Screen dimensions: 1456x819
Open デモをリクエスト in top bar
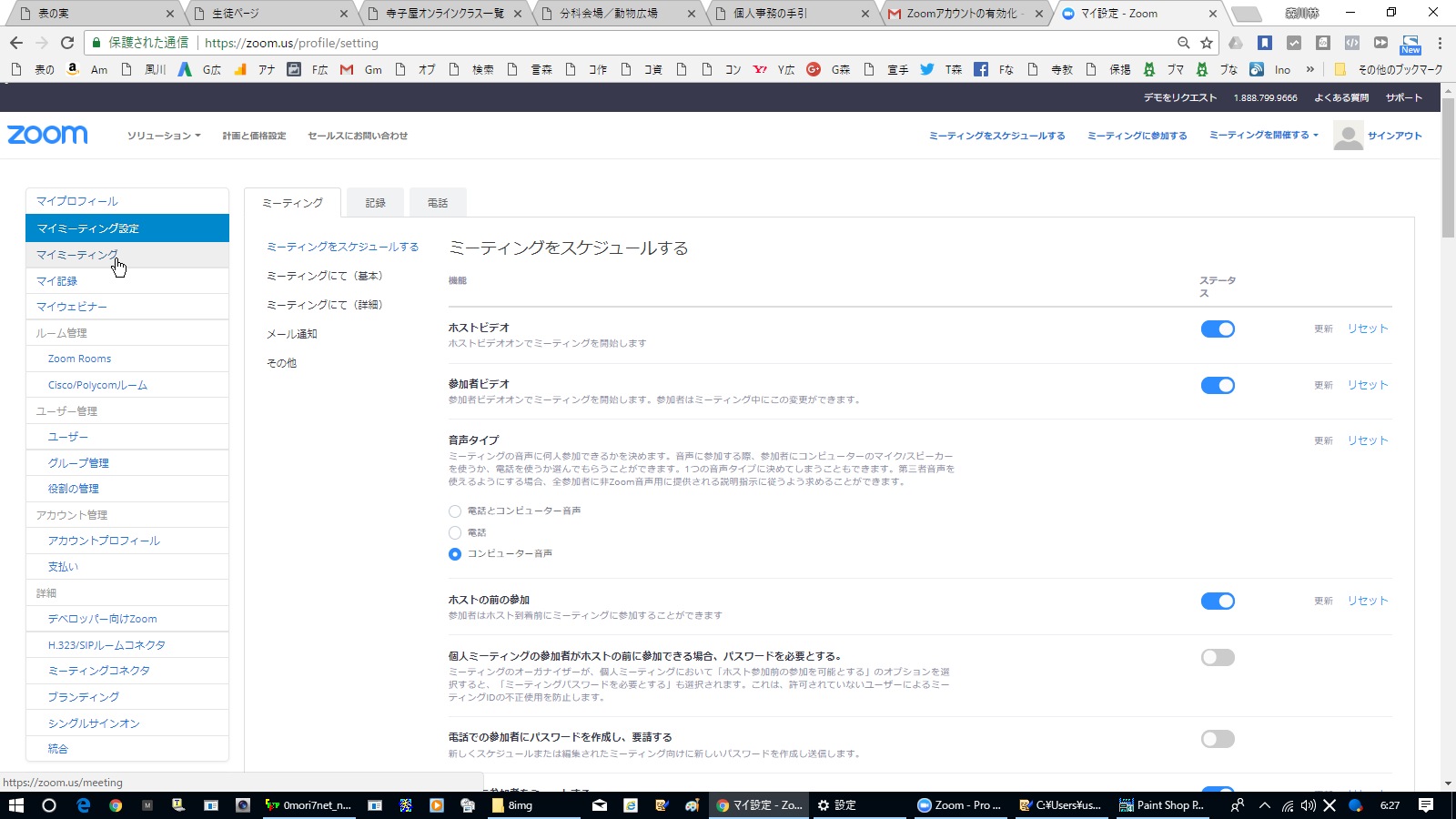1180,97
